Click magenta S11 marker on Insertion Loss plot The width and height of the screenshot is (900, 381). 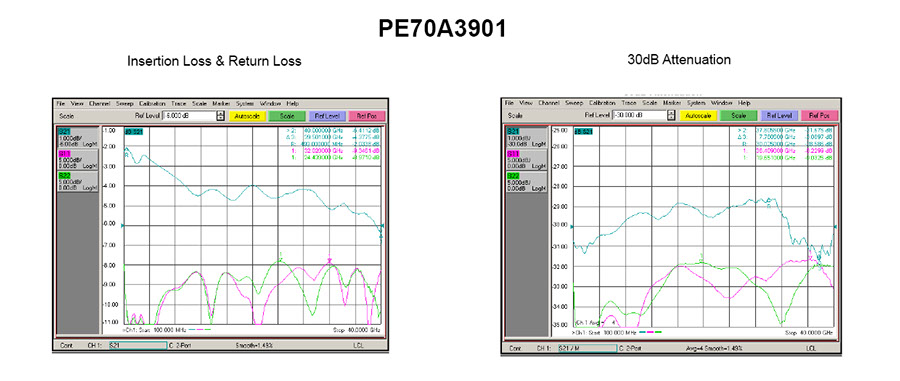pos(329,259)
